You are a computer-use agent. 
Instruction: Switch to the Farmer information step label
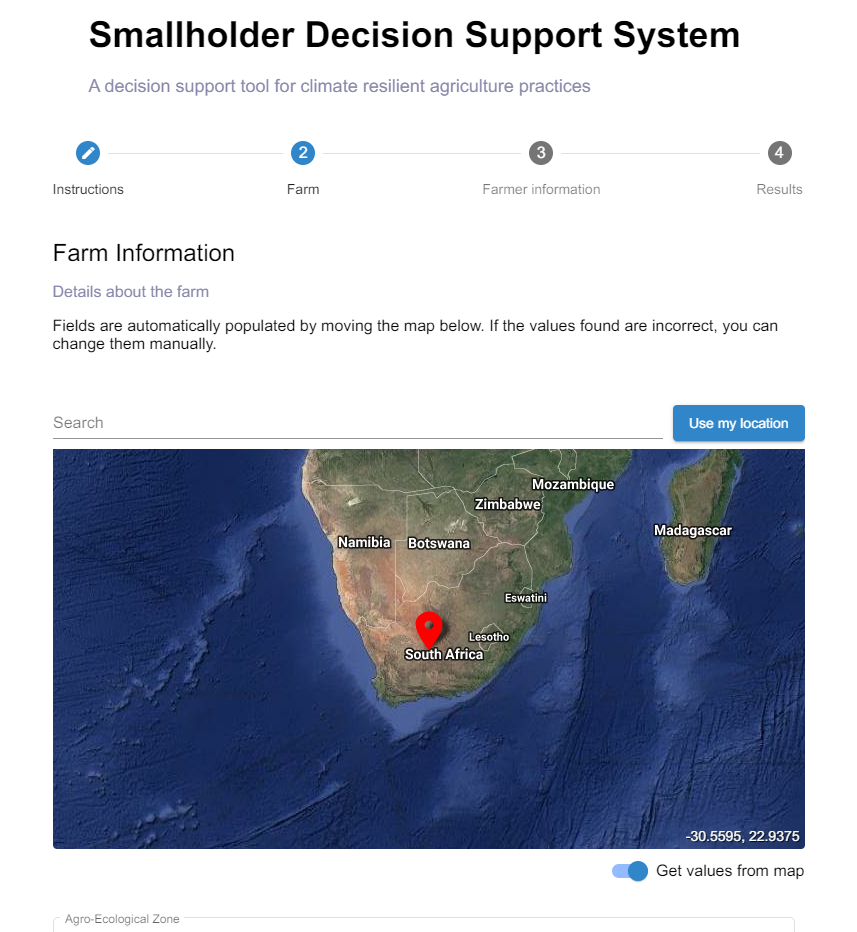(x=541, y=189)
